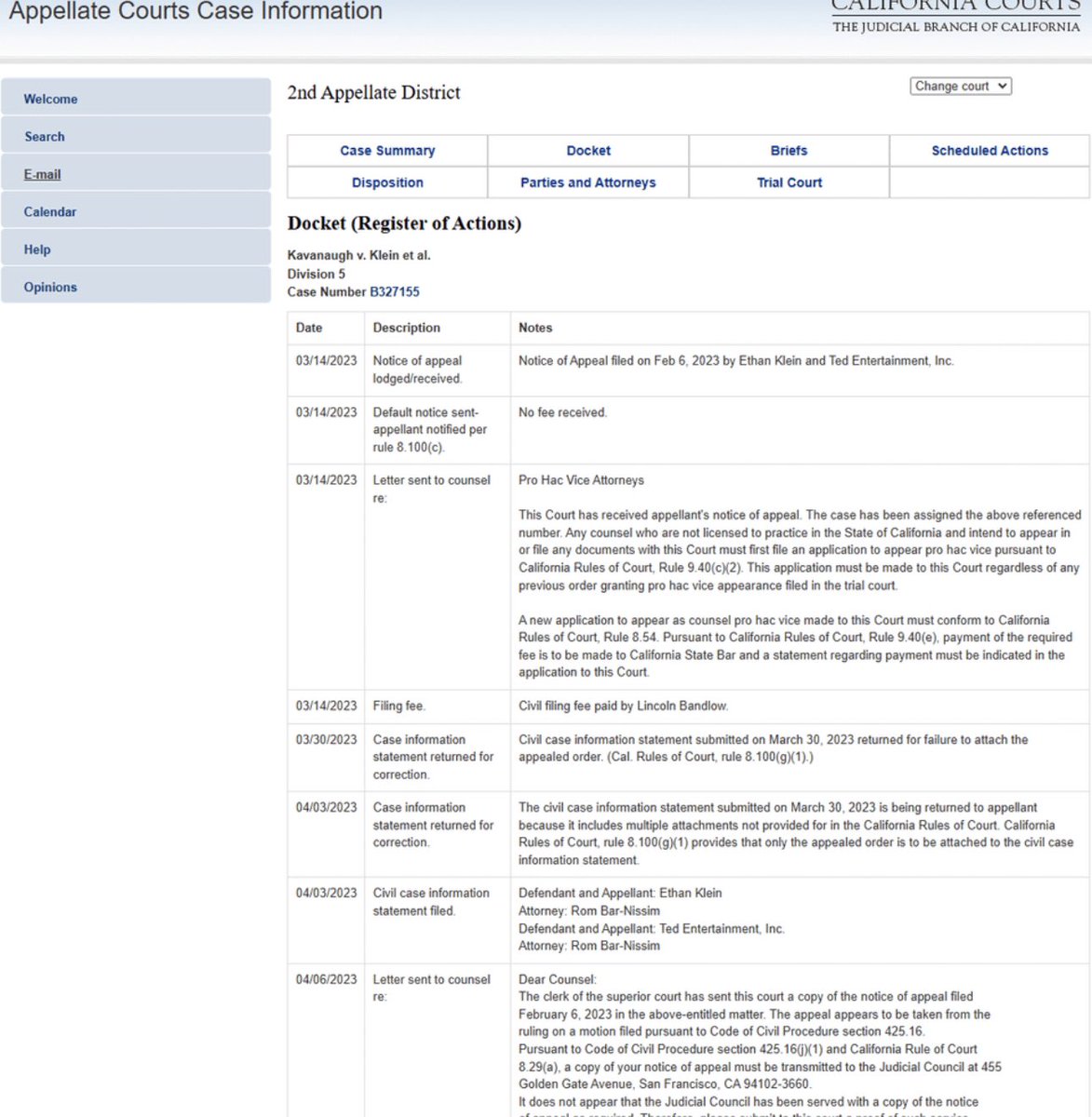
Task: Select '2nd Appellate District' heading
Action: (x=373, y=93)
